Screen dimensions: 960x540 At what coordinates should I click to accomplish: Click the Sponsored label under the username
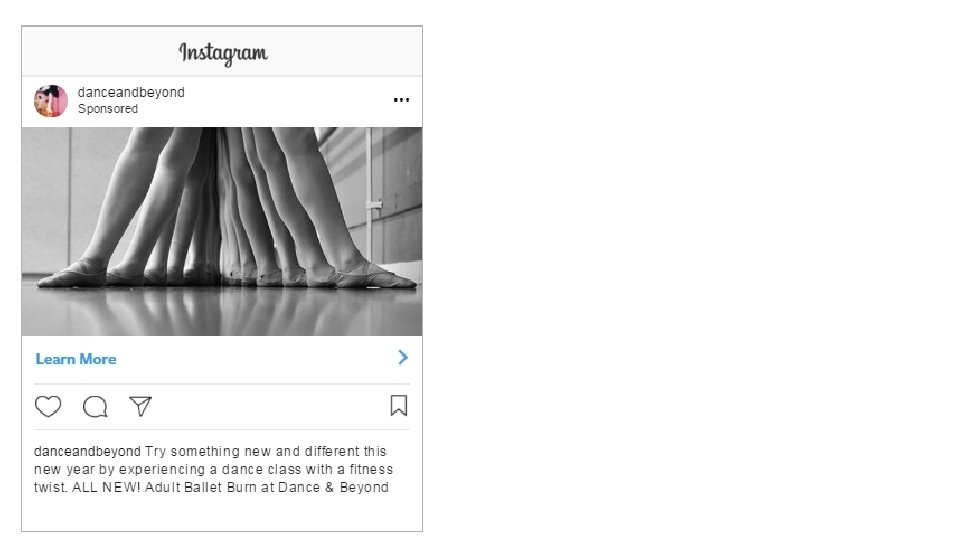tap(108, 109)
